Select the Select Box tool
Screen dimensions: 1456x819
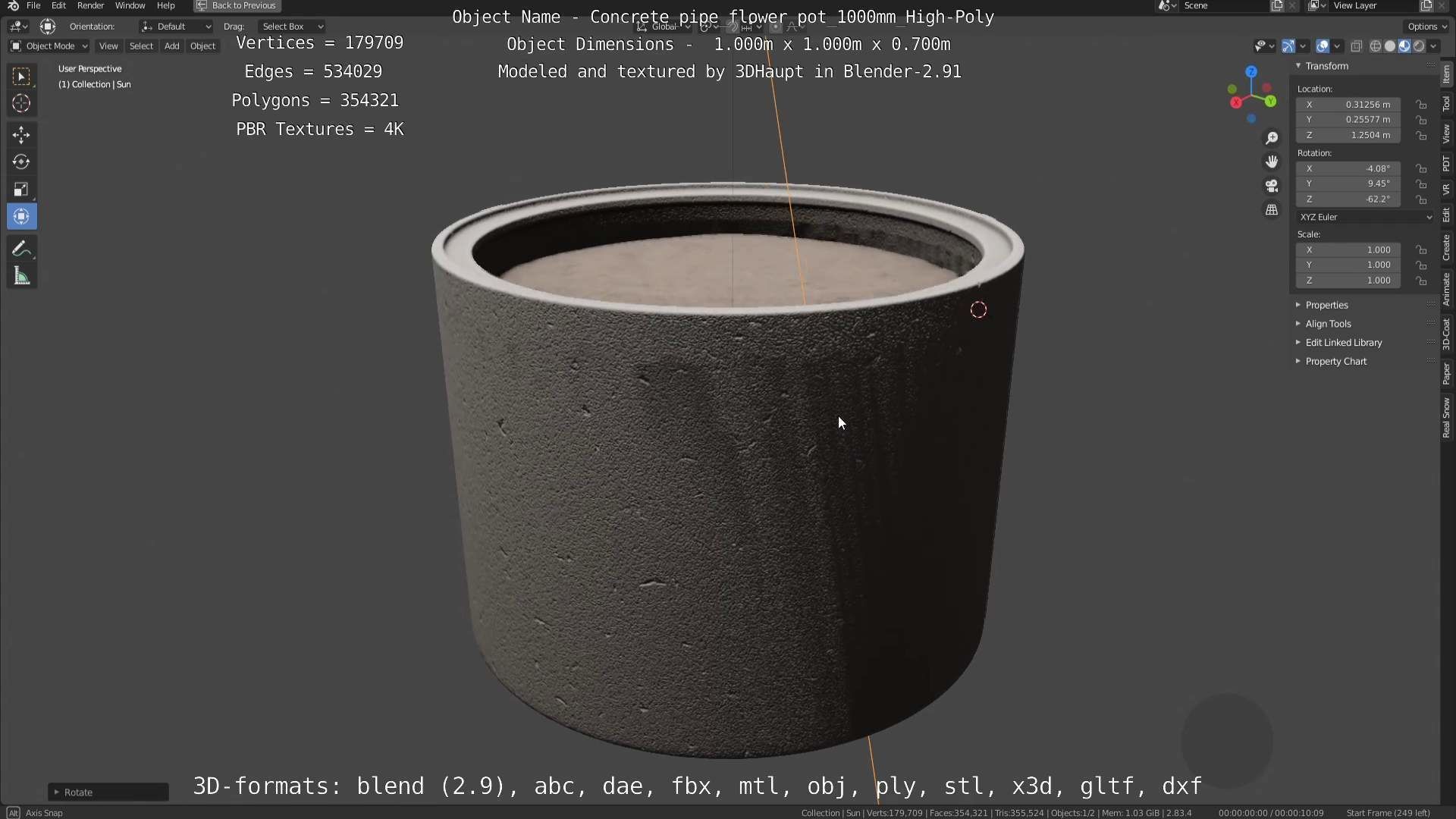point(21,76)
